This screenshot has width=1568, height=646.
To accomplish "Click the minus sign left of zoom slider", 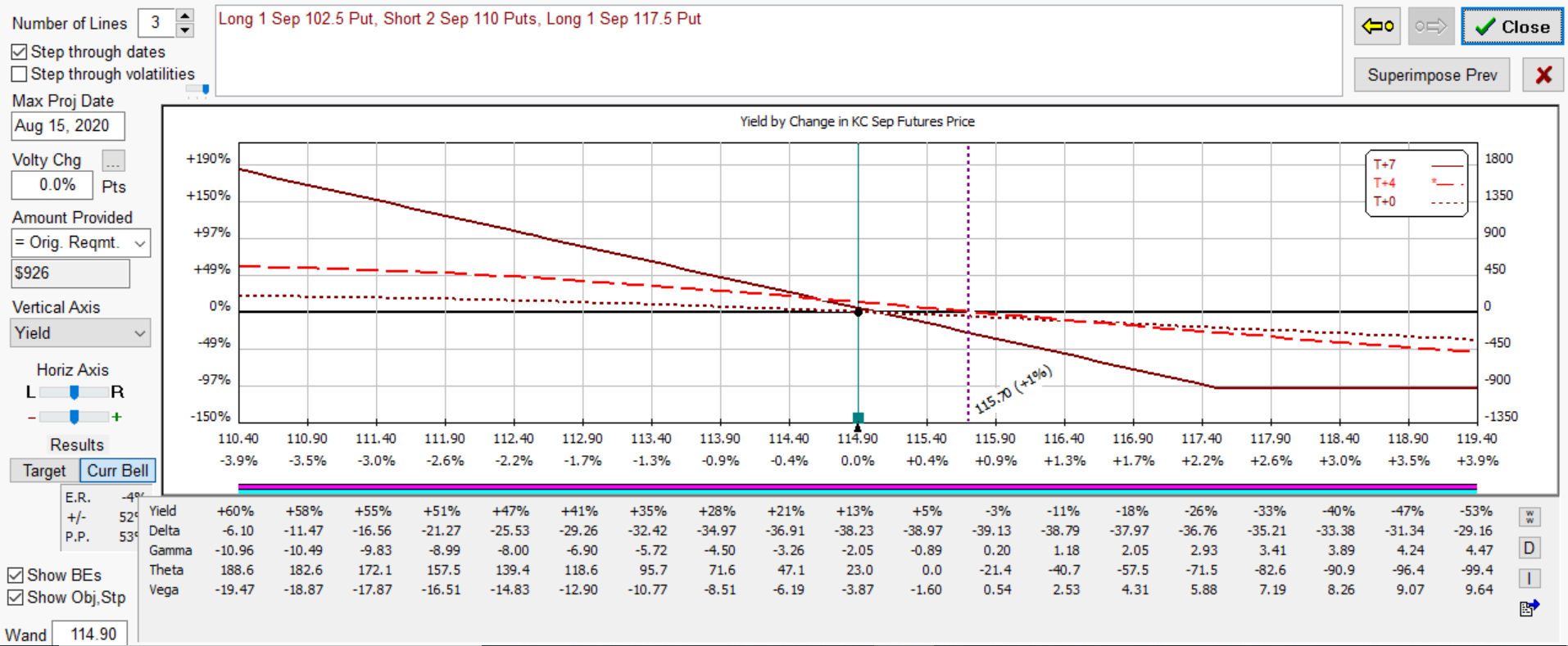I will click(31, 418).
